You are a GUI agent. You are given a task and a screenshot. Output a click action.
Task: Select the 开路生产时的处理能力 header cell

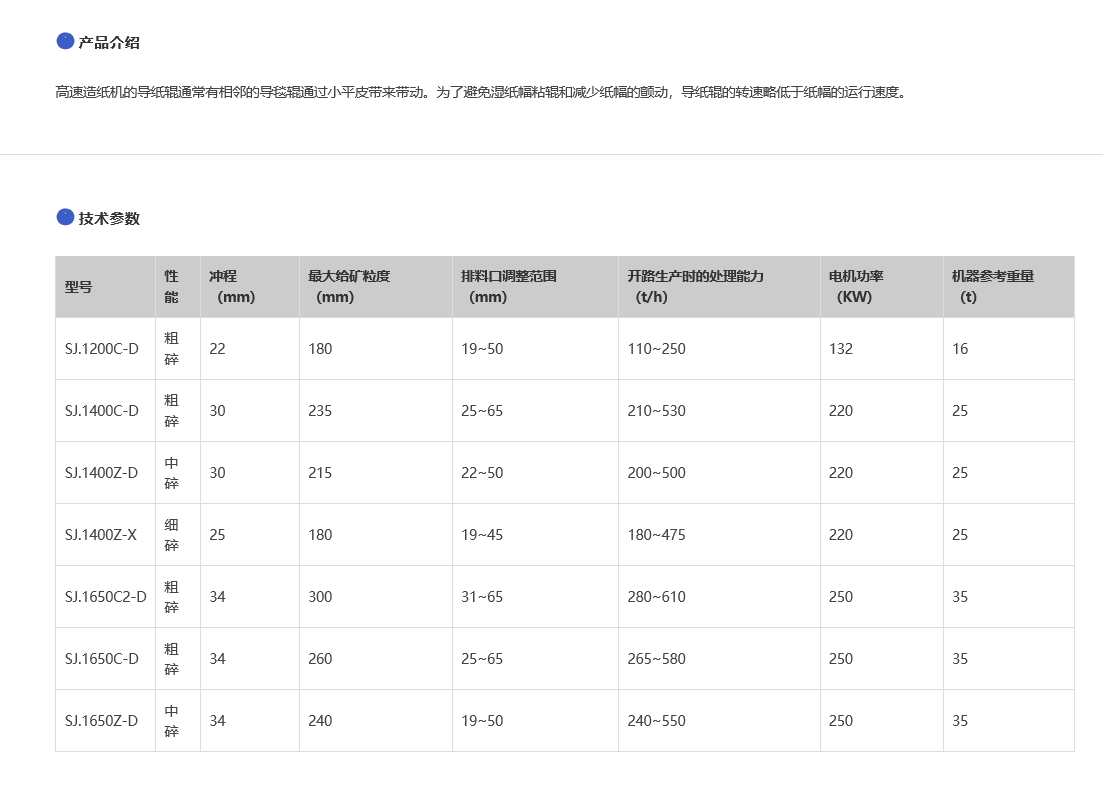coord(695,286)
